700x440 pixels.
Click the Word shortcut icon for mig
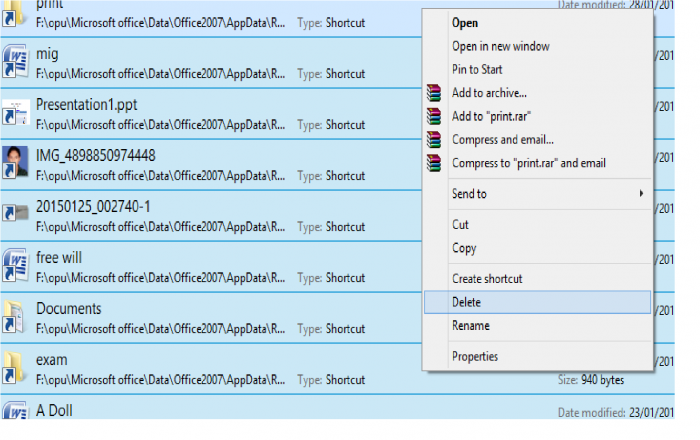(x=15, y=62)
